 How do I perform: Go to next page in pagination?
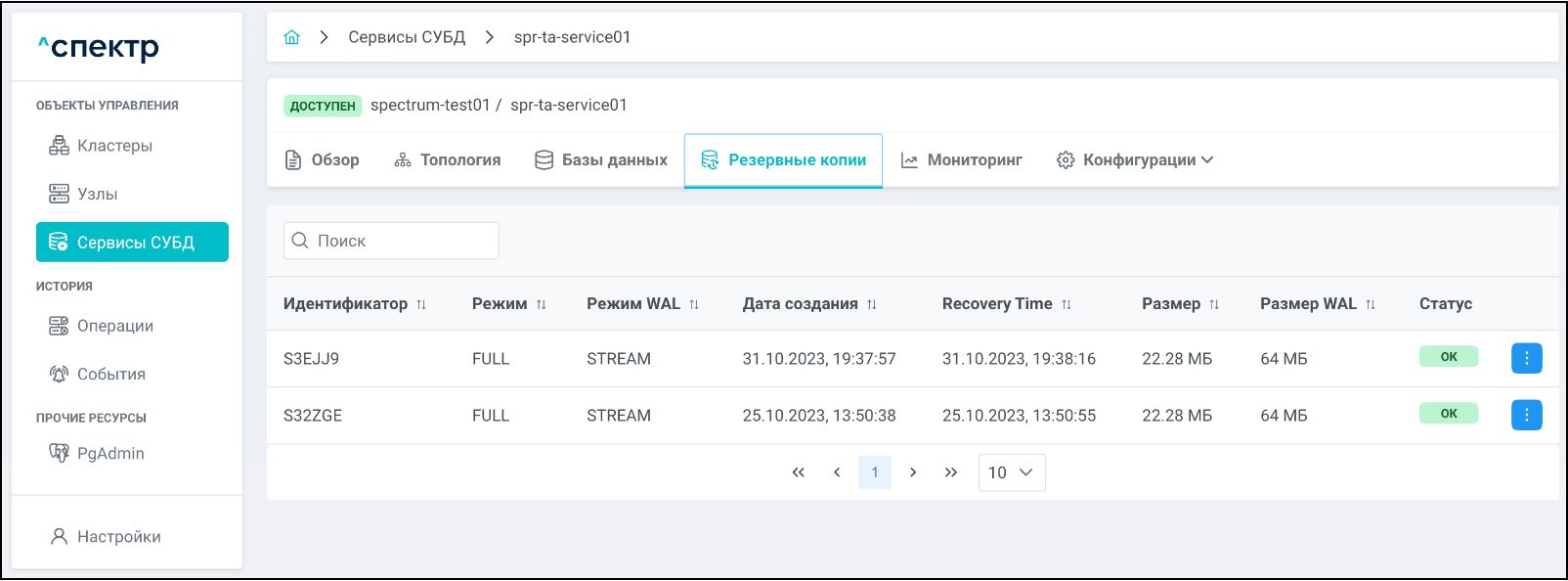click(913, 472)
